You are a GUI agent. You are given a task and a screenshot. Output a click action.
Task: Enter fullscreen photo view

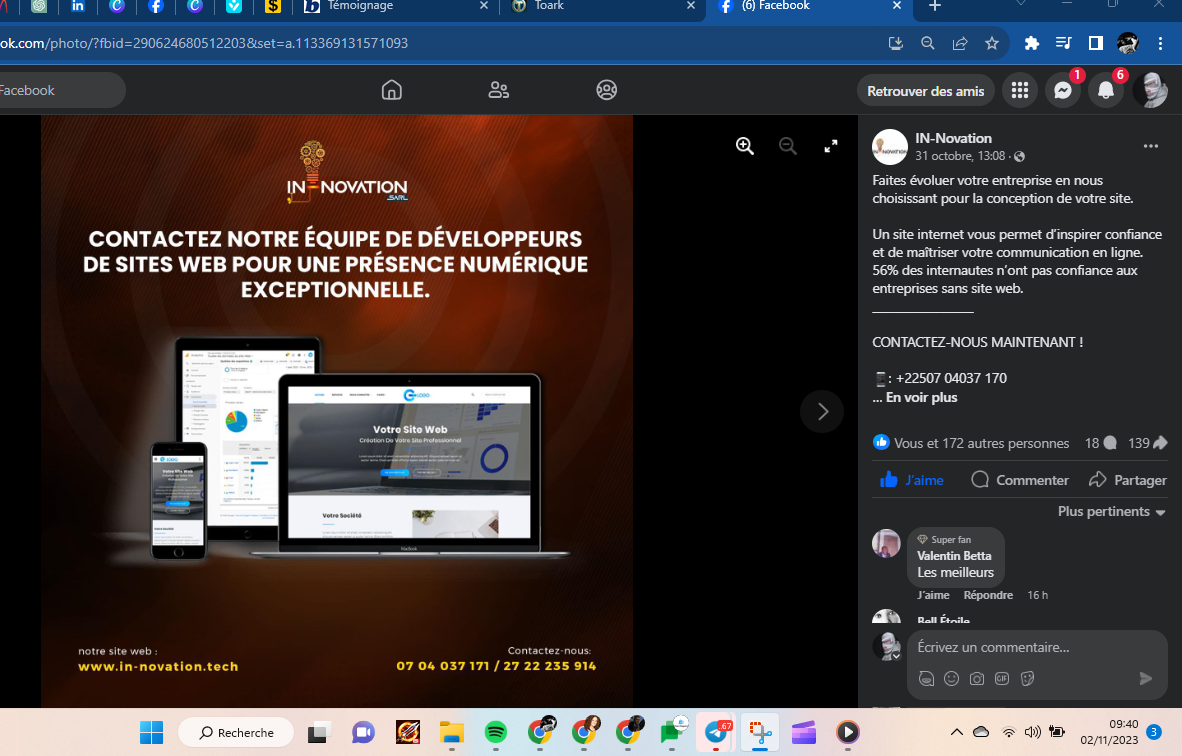point(830,146)
